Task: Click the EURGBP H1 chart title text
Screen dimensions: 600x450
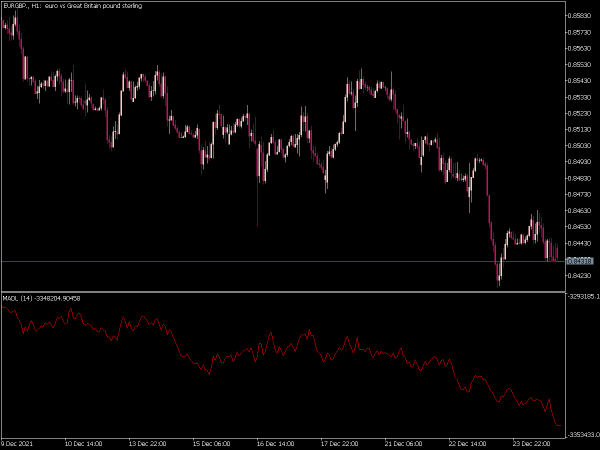Action: 73,6
